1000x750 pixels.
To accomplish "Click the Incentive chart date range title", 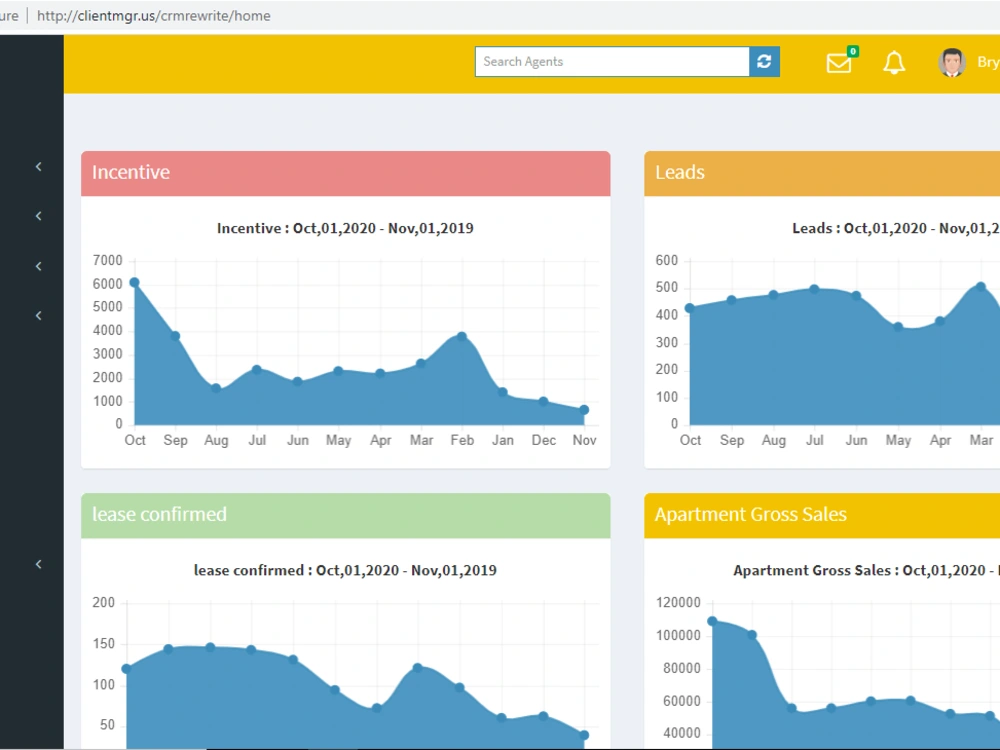I will tap(345, 228).
